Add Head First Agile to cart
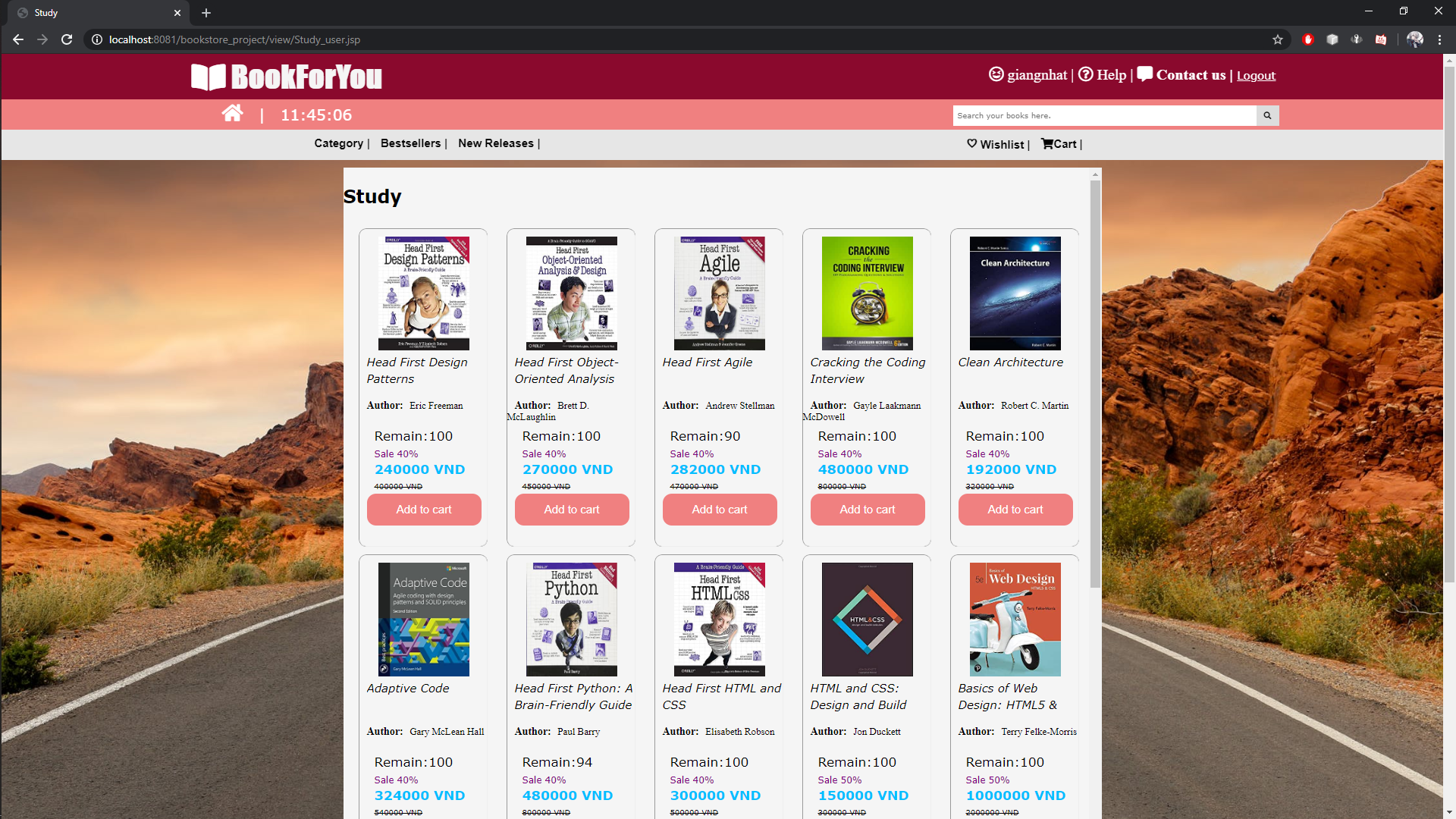 pos(720,510)
